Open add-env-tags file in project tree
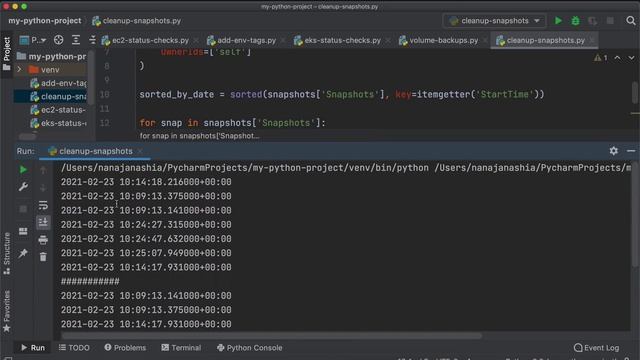 58,83
